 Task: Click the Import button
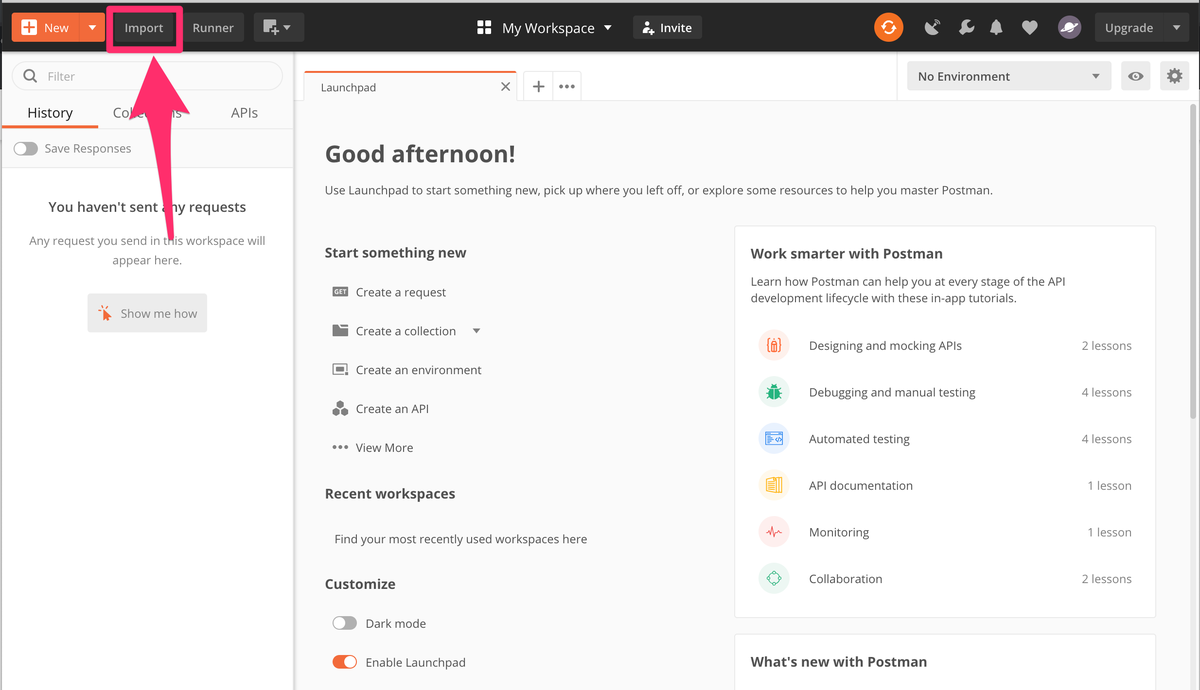[x=144, y=28]
